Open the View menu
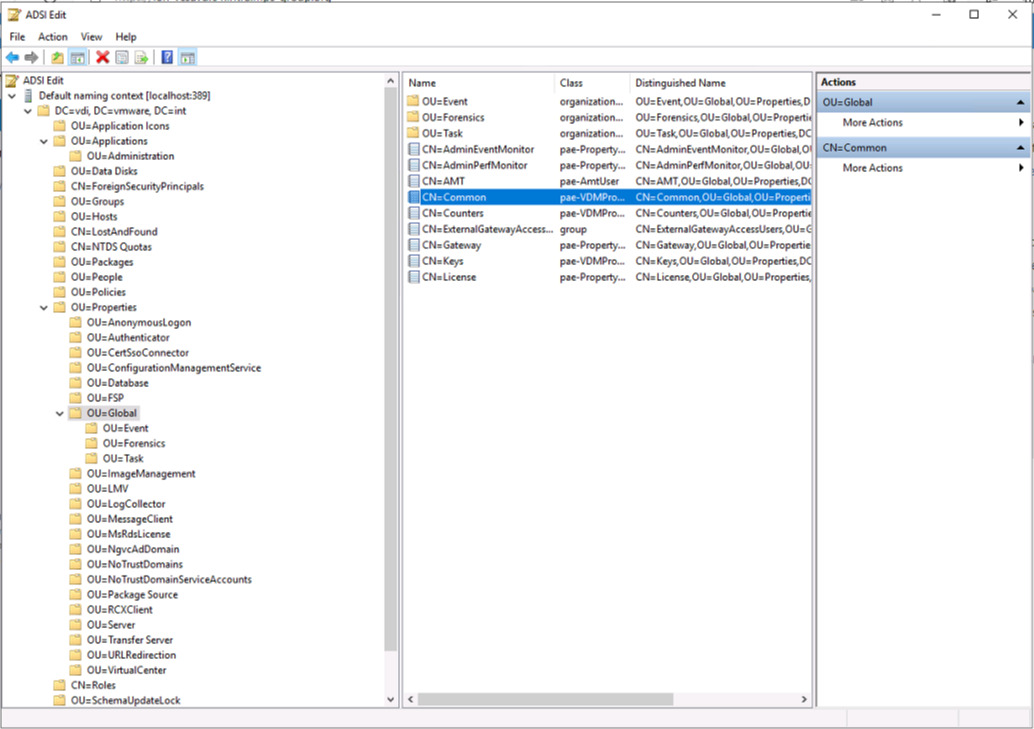This screenshot has width=1034, height=729. [91, 36]
